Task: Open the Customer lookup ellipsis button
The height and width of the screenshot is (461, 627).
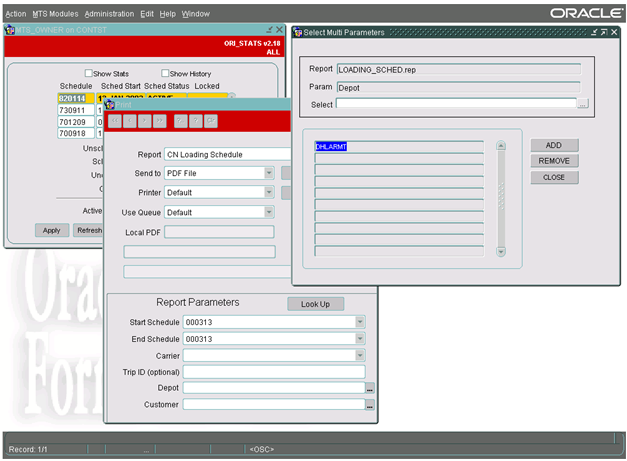Action: (x=370, y=405)
